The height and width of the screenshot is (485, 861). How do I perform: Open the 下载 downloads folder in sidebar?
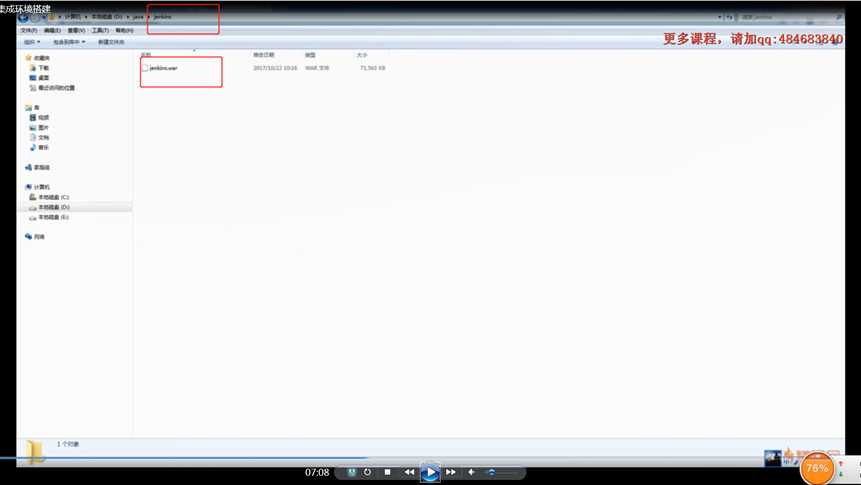pyautogui.click(x=39, y=68)
